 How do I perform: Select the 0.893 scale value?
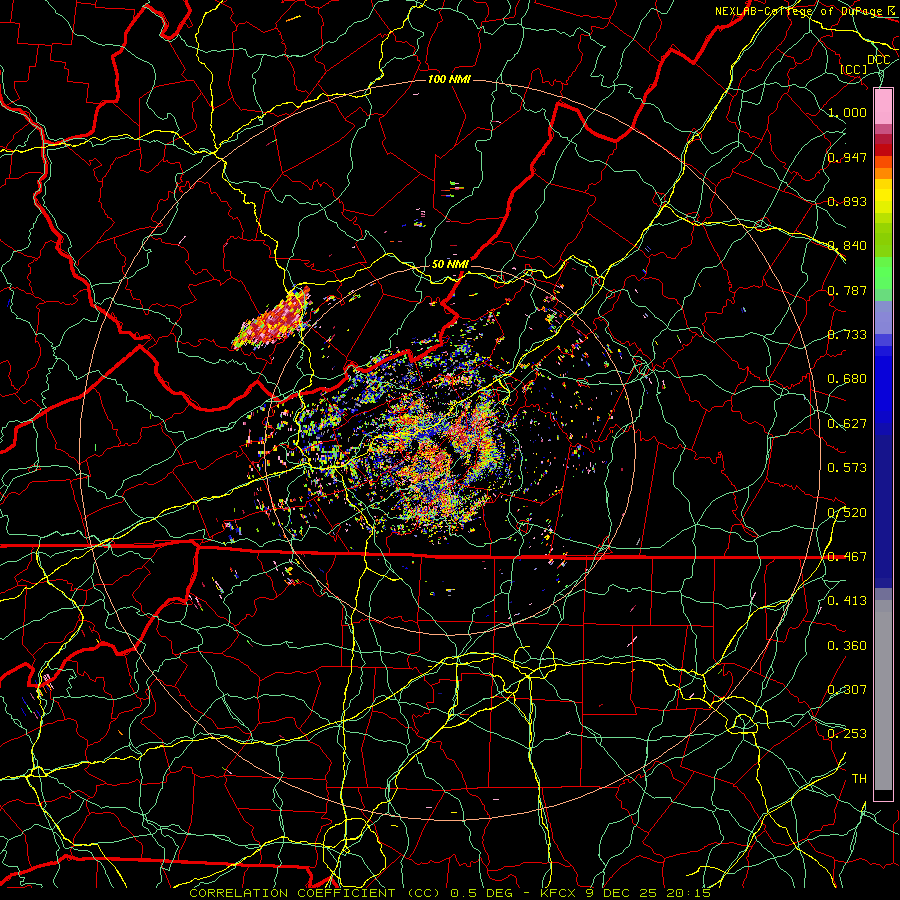(x=847, y=201)
